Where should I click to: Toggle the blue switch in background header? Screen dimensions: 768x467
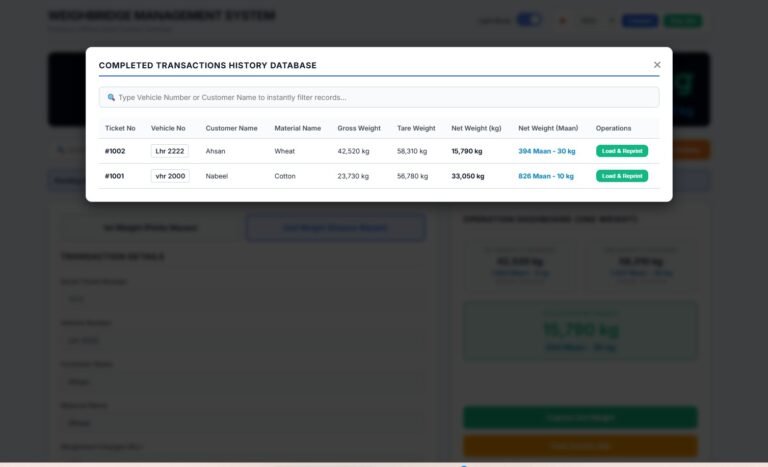pos(529,20)
